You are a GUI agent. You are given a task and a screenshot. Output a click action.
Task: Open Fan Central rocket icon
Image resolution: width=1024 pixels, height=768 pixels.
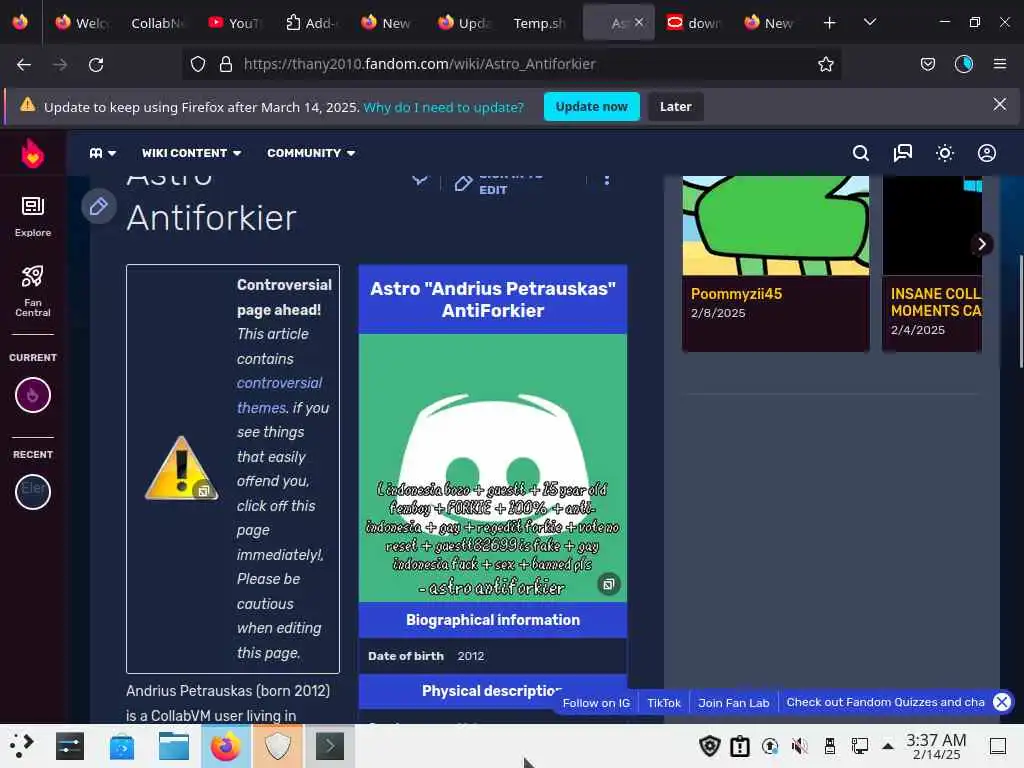pos(33,291)
